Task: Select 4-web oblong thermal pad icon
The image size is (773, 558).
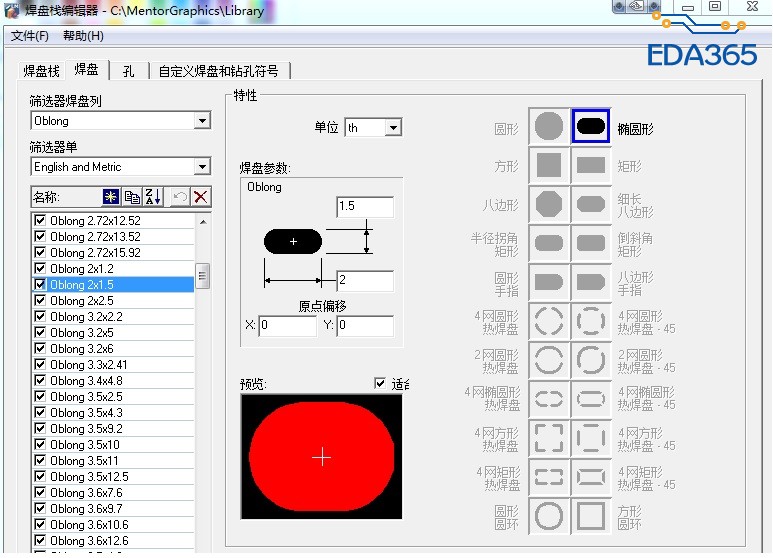Action: (549, 398)
